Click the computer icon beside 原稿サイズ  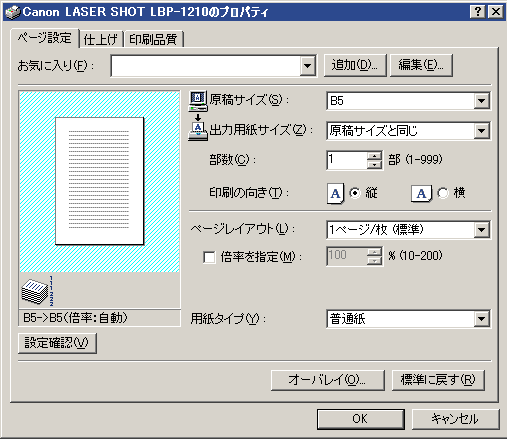click(198, 101)
